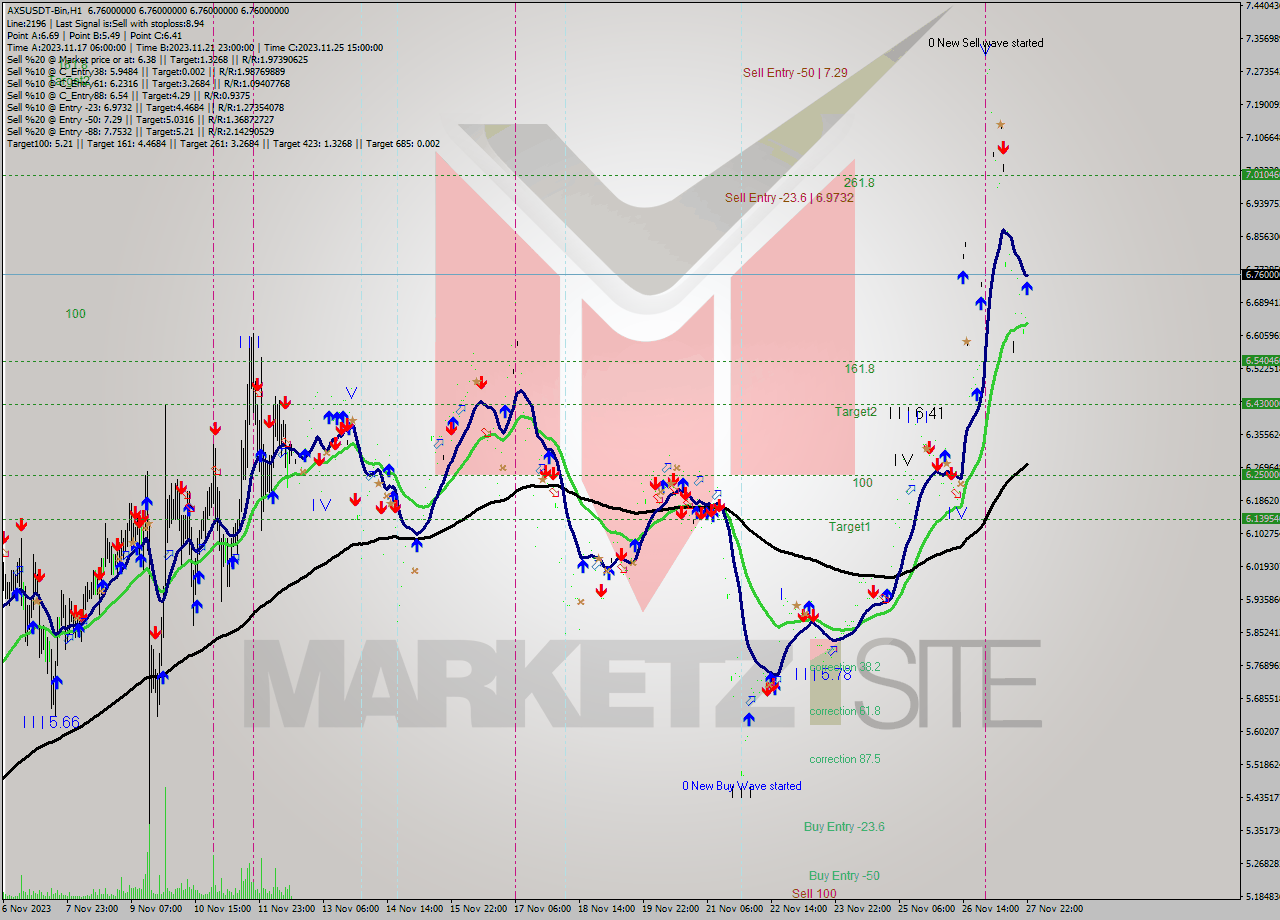This screenshot has width=1280, height=920.
Task: Click the 5.18484 price axis value
Action: (1262, 896)
